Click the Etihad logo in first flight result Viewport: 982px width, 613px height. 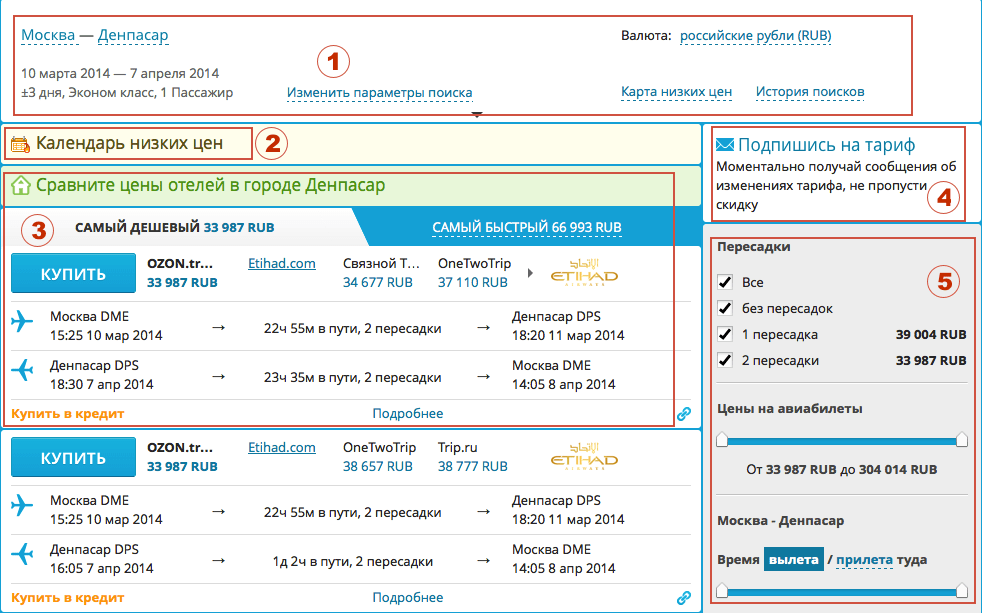pos(584,274)
